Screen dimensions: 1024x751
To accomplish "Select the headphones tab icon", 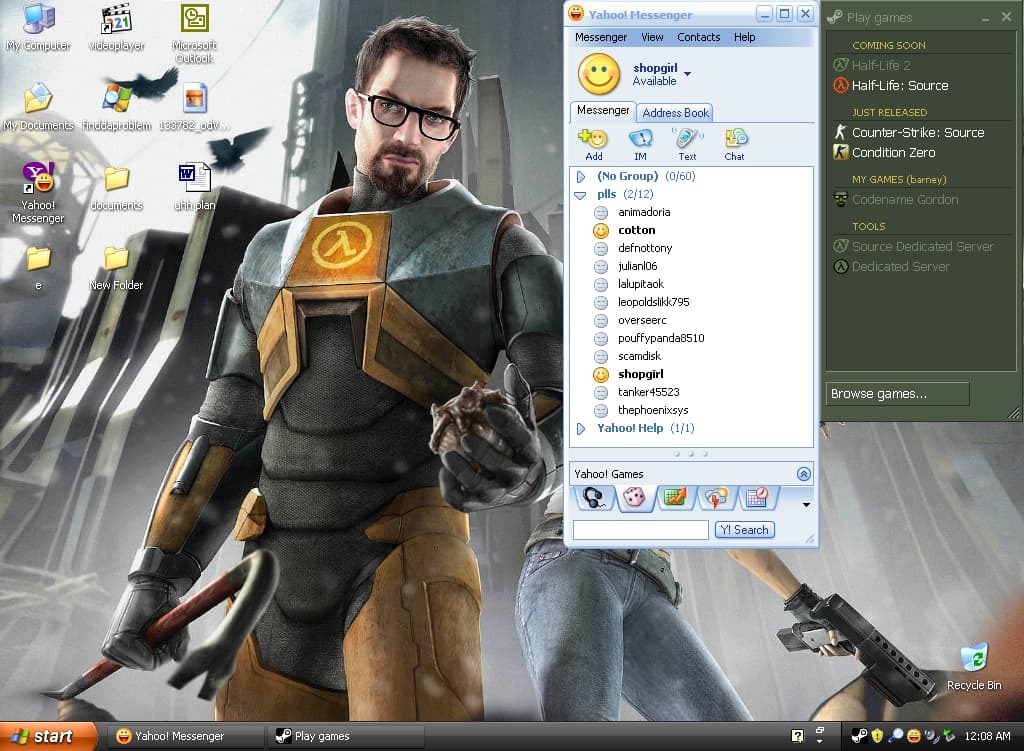I will point(594,498).
